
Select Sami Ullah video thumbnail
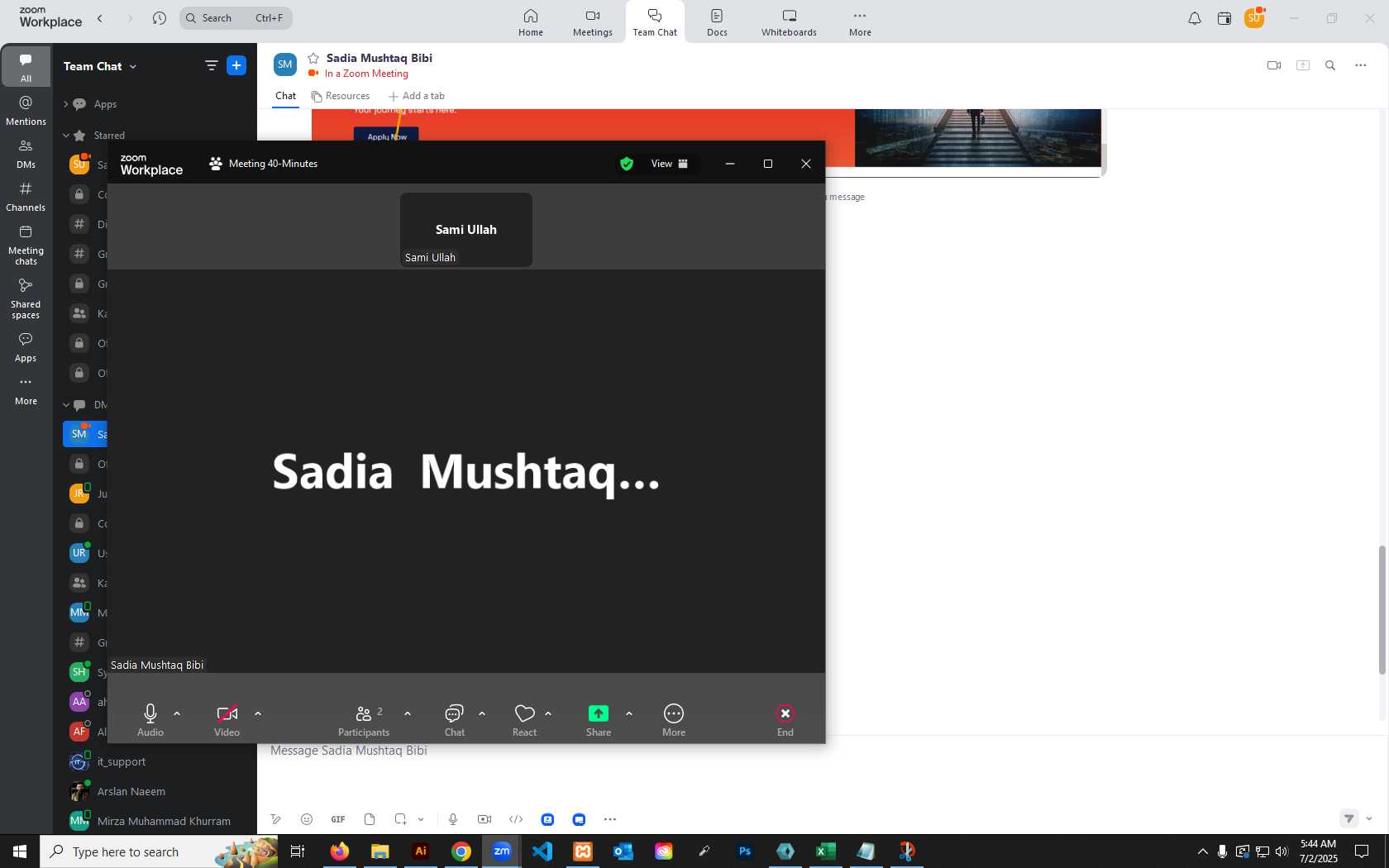click(466, 230)
